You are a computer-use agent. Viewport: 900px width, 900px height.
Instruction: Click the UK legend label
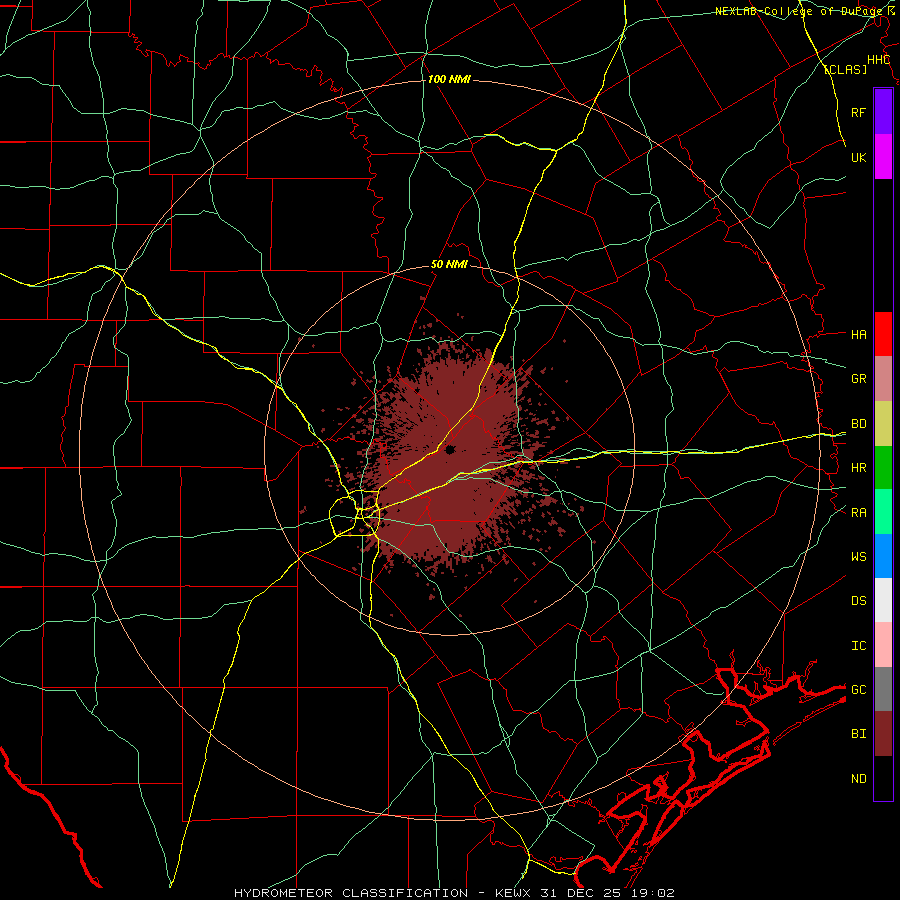coord(858,157)
